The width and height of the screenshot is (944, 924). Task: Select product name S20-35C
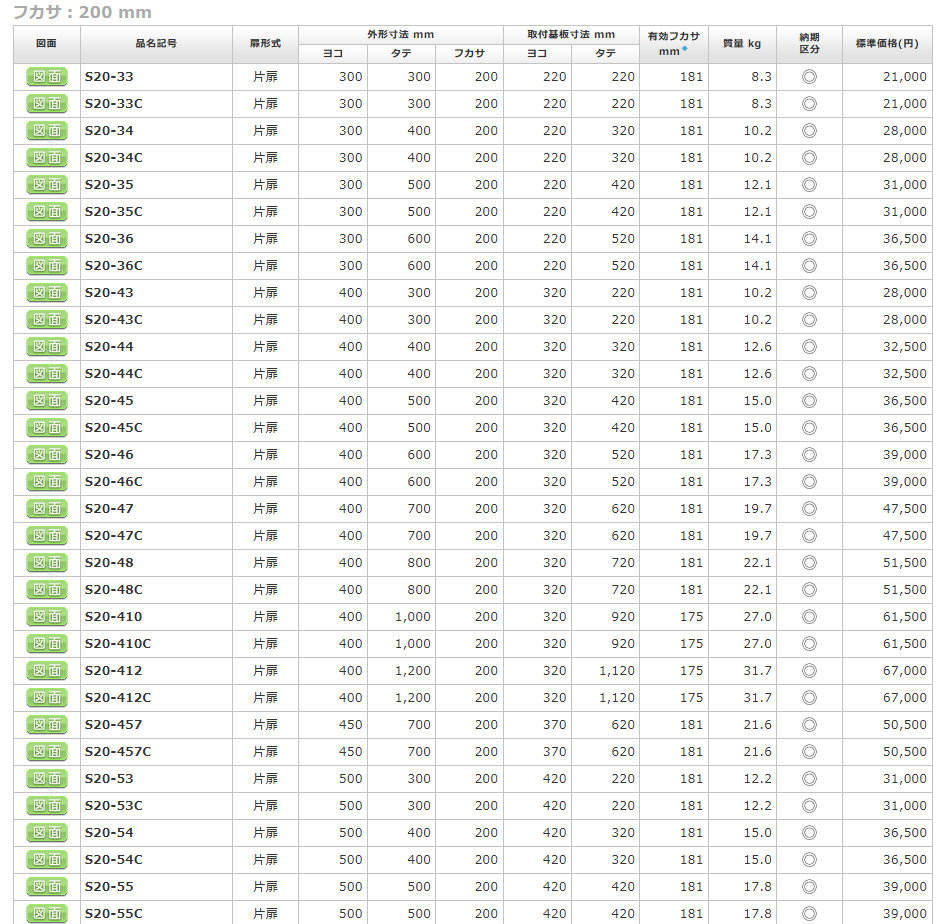pos(113,212)
